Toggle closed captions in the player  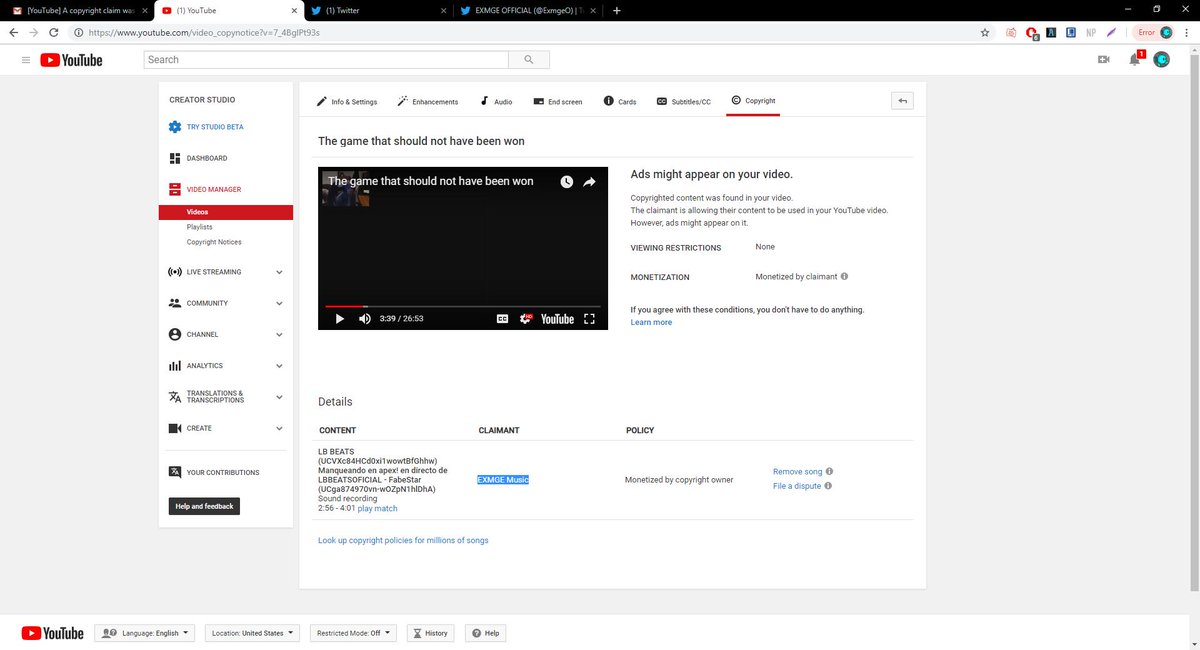pyautogui.click(x=502, y=319)
